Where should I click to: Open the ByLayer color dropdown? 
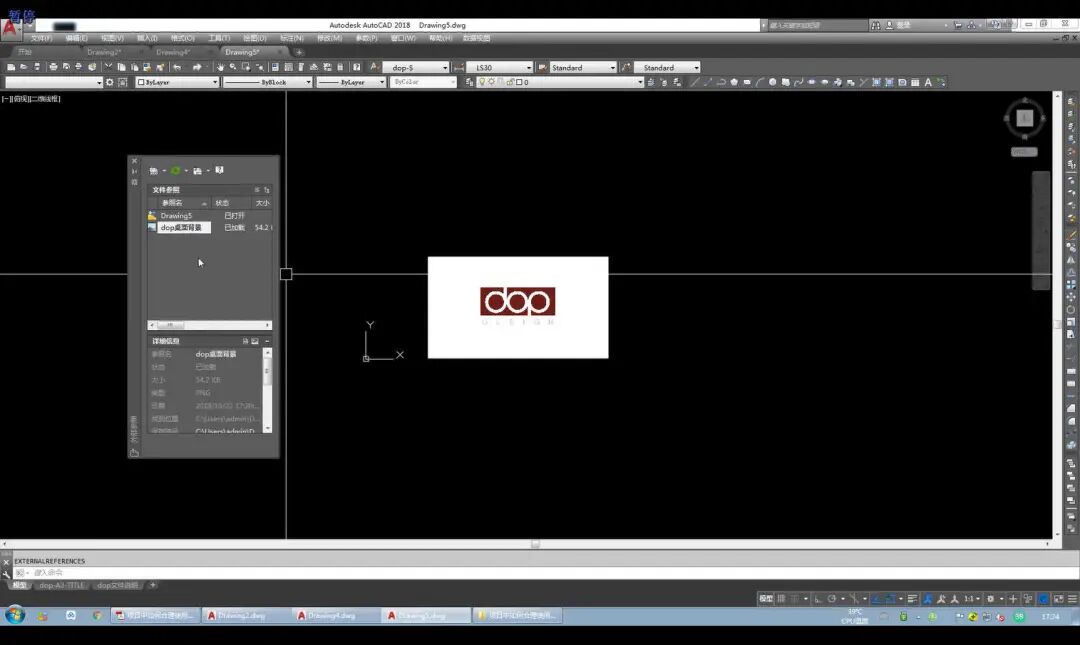pos(215,82)
